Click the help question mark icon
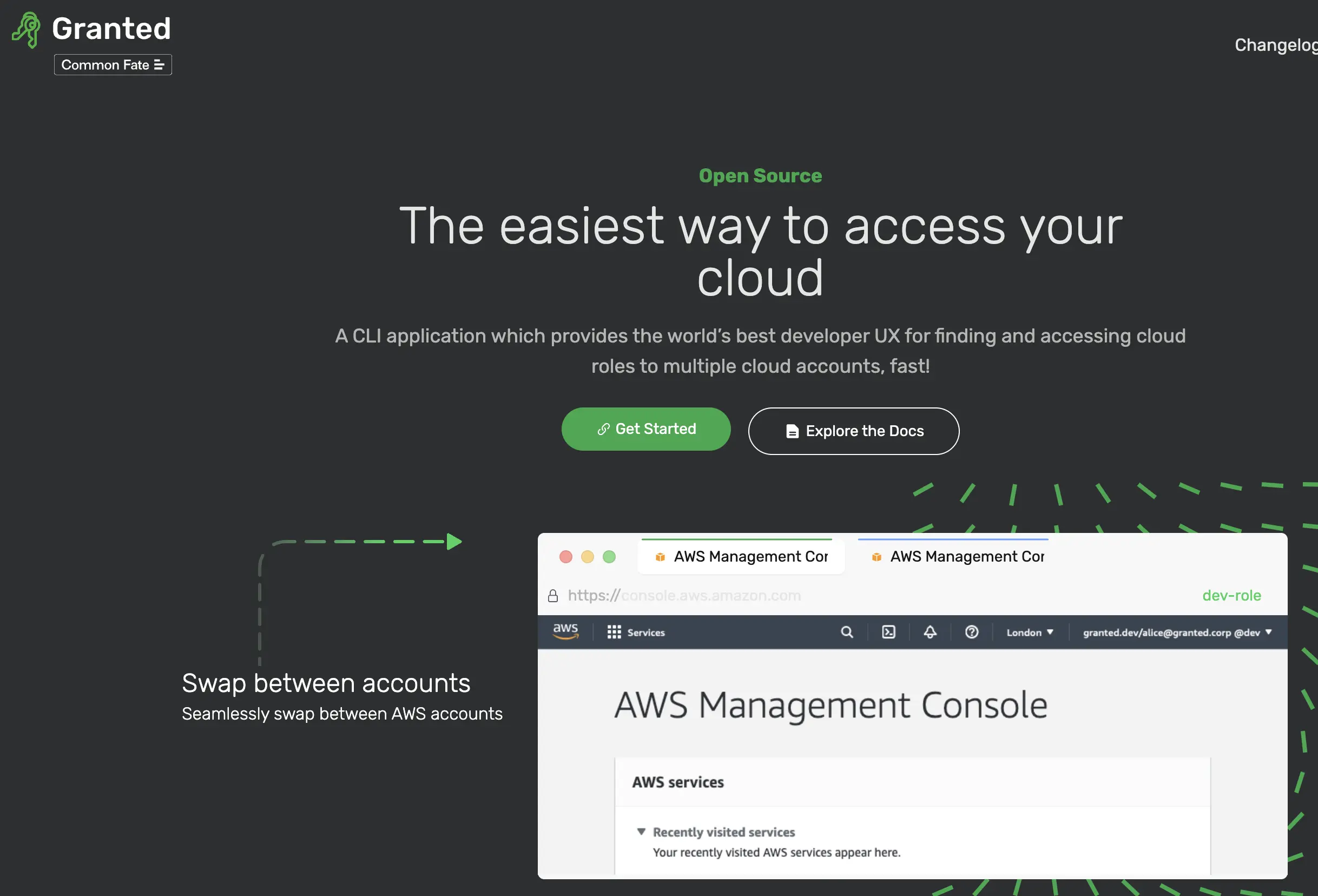The height and width of the screenshot is (896, 1318). [971, 632]
